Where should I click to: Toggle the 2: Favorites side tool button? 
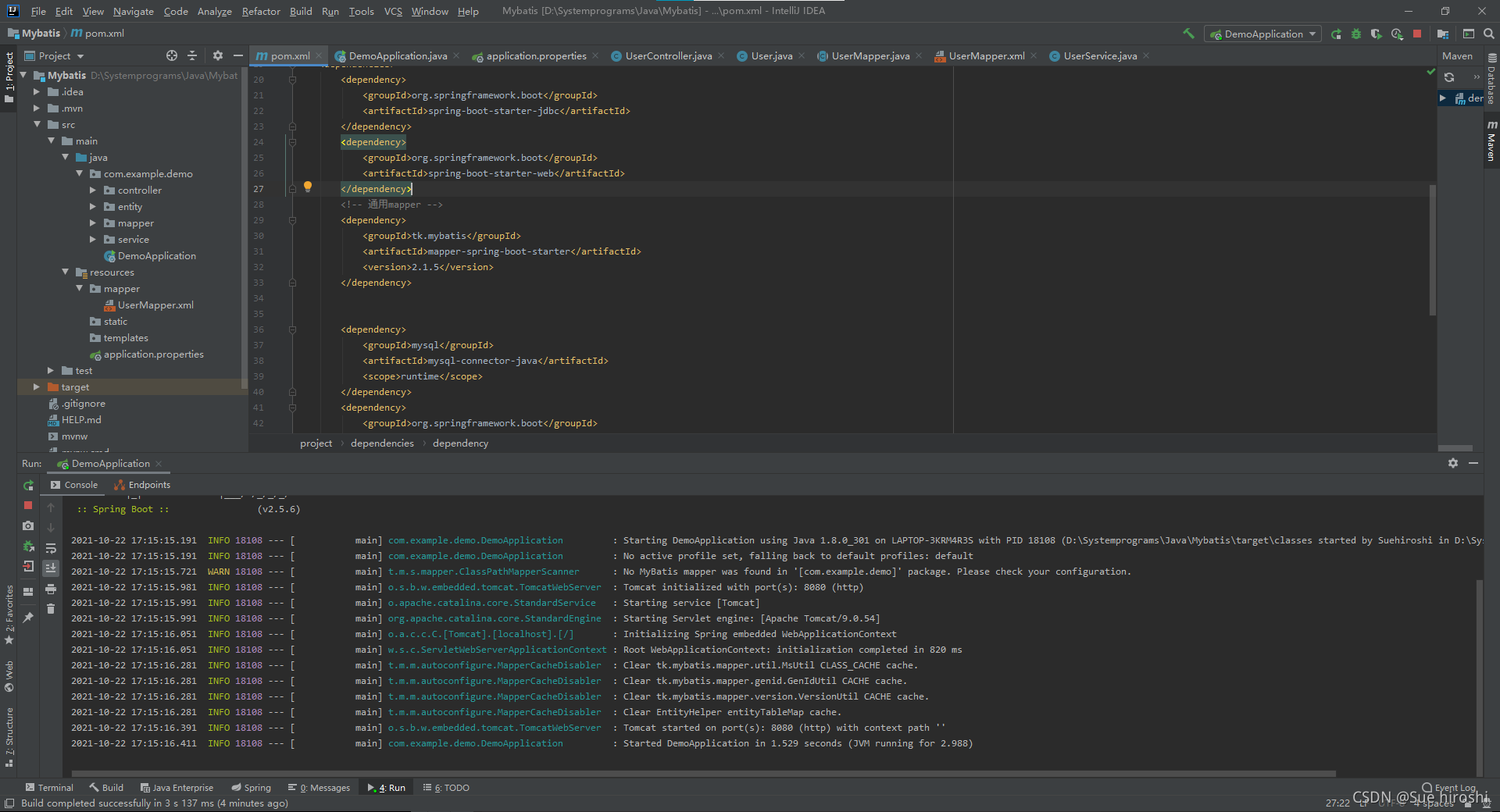9,614
